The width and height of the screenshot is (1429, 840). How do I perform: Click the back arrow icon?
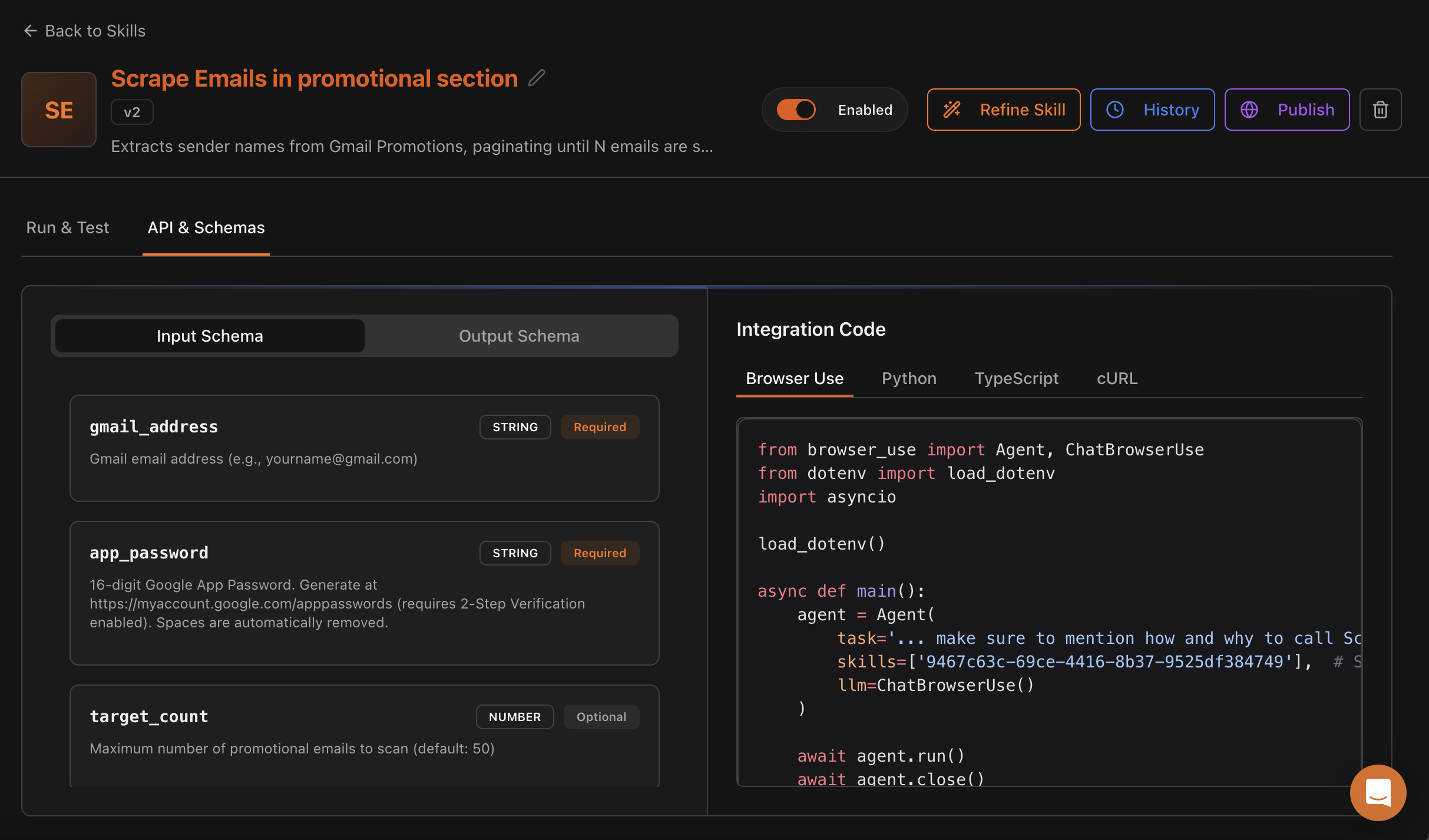pyautogui.click(x=30, y=31)
